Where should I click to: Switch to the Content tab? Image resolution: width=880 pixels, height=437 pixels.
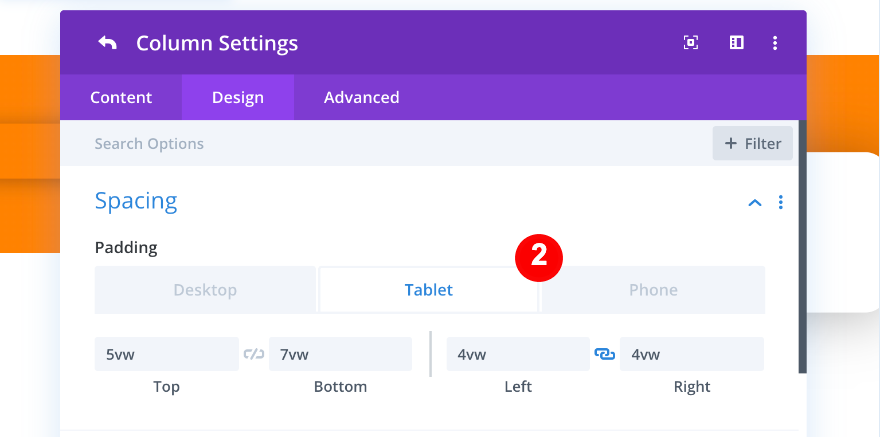click(121, 98)
